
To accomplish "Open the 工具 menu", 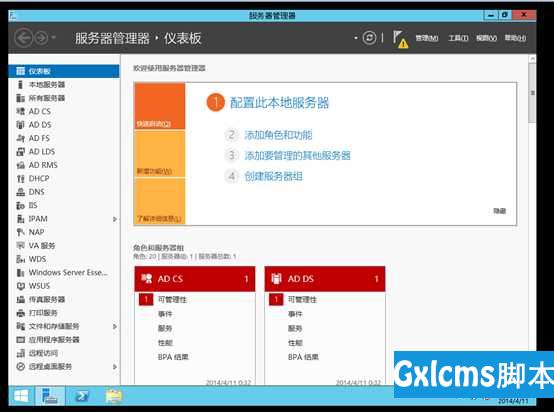I will 458,38.
